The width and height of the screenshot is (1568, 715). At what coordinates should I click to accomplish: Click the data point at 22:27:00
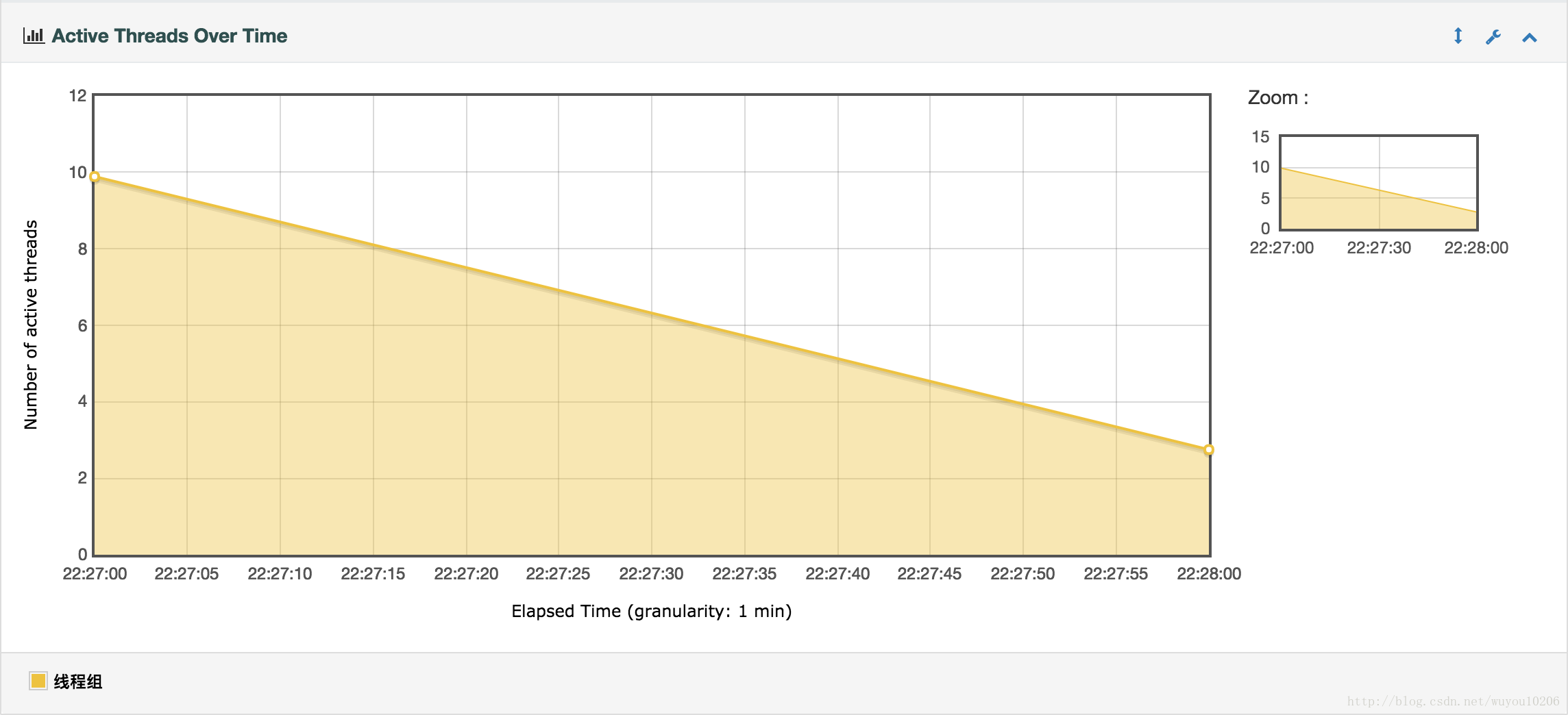[95, 177]
